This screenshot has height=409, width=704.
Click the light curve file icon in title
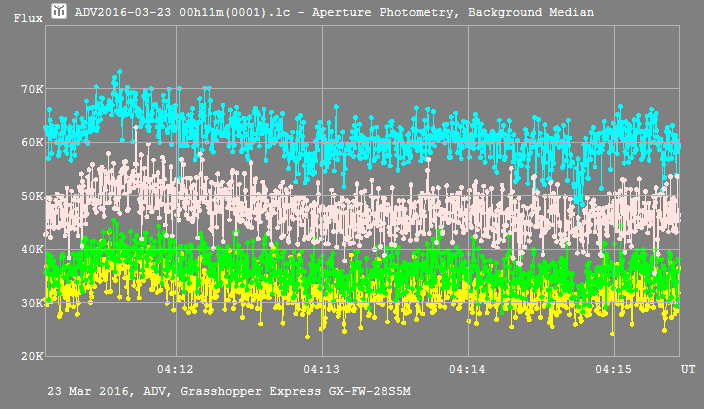(60, 12)
